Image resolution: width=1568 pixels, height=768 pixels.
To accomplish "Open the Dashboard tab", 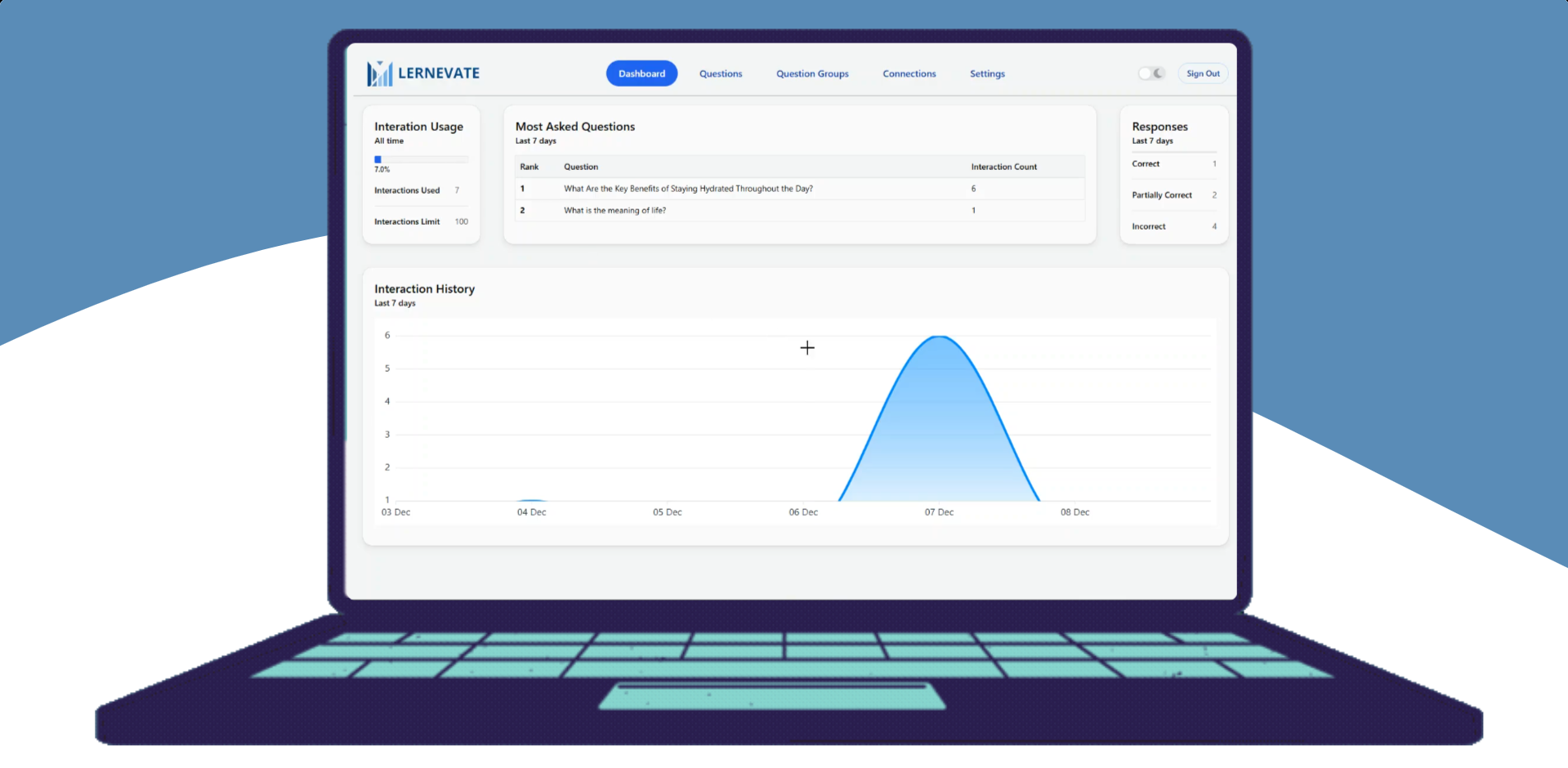I will tap(641, 74).
